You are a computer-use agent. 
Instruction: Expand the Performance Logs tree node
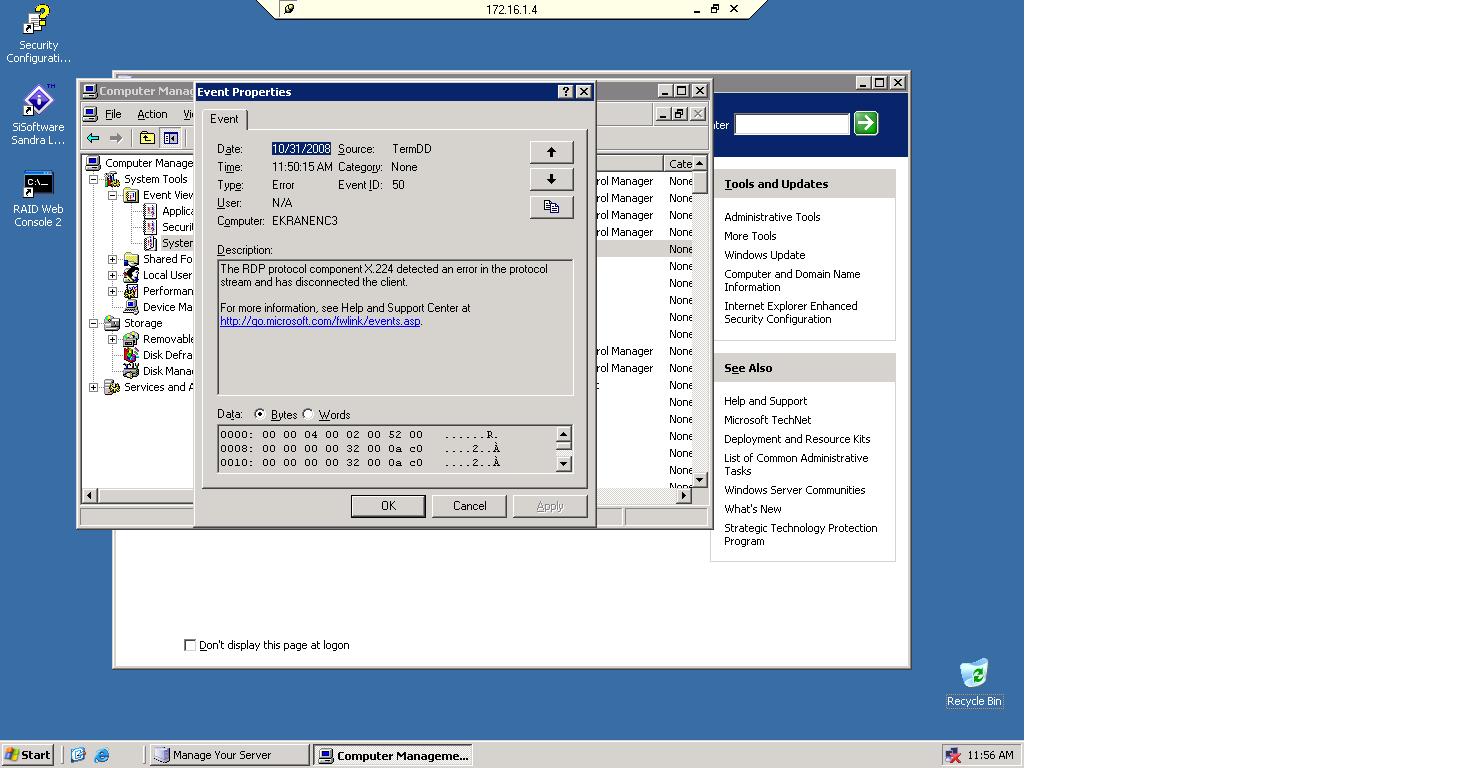click(x=113, y=291)
